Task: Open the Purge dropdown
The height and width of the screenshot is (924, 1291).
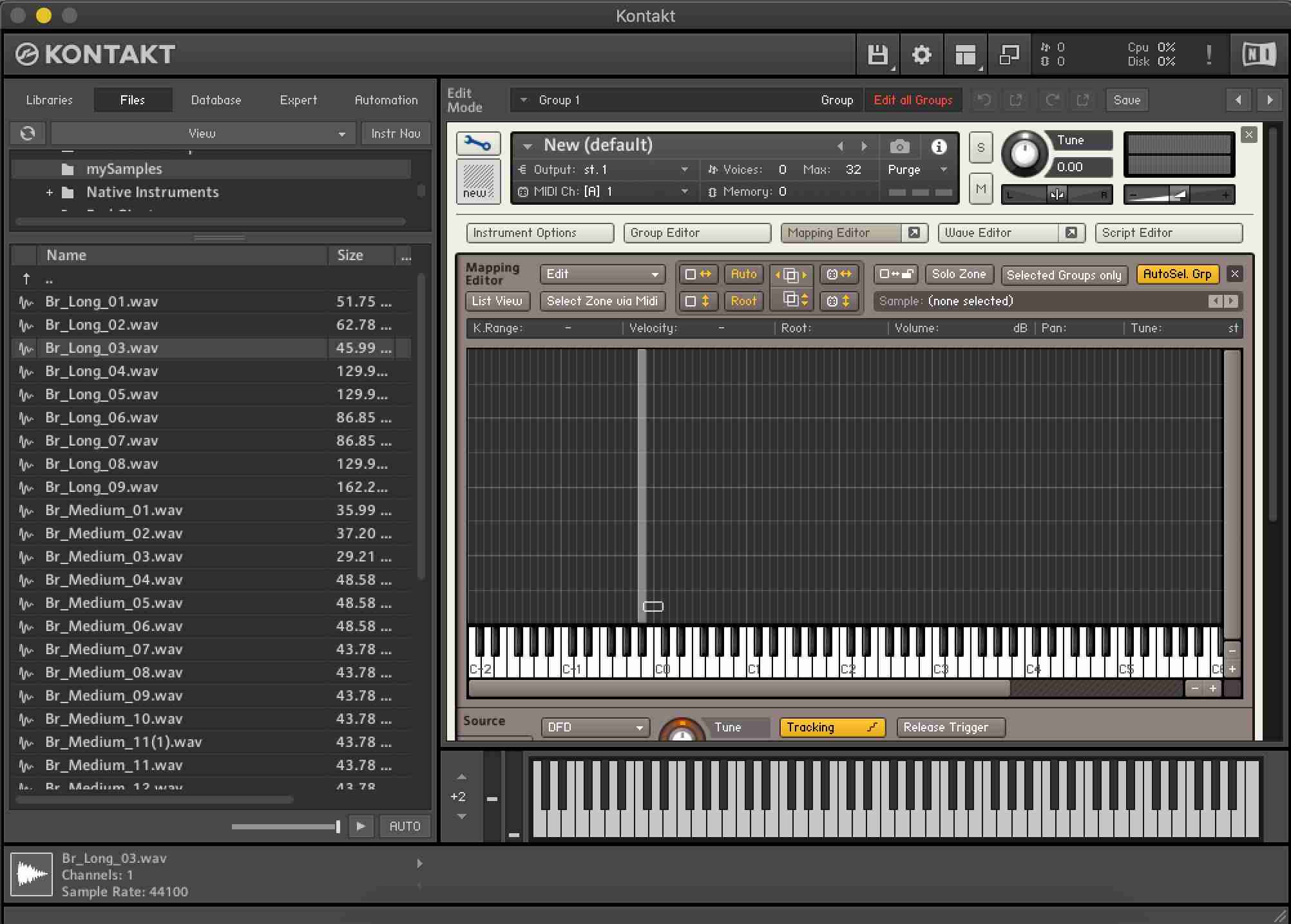Action: click(x=917, y=169)
